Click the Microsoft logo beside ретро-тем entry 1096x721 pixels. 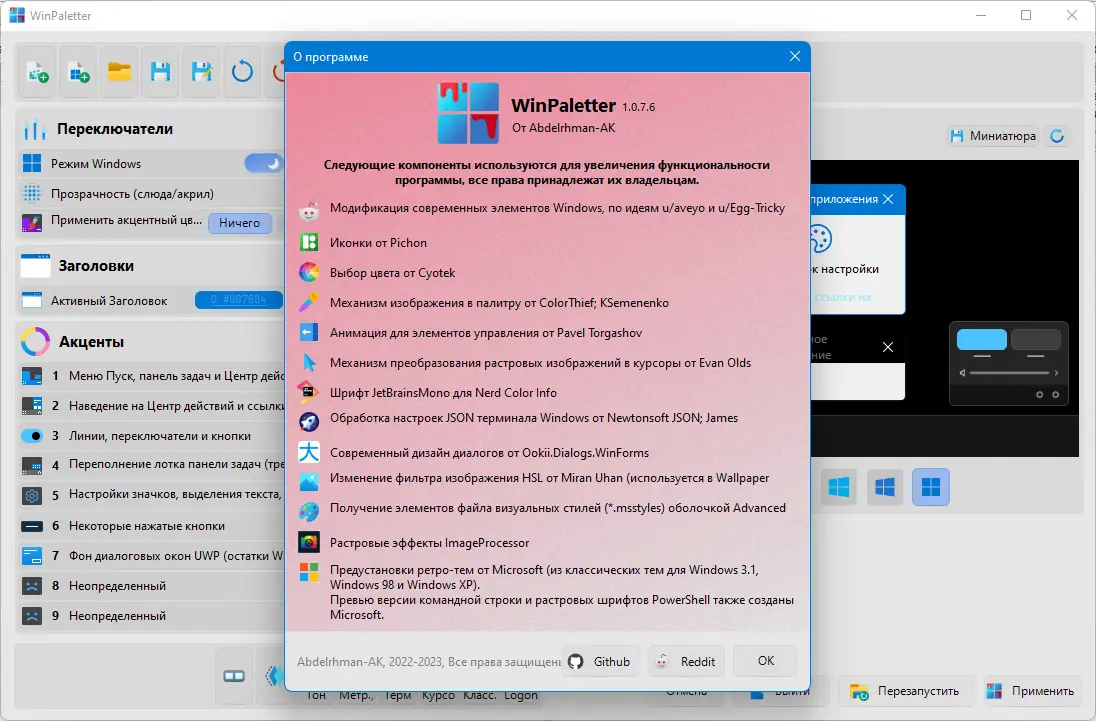[309, 572]
